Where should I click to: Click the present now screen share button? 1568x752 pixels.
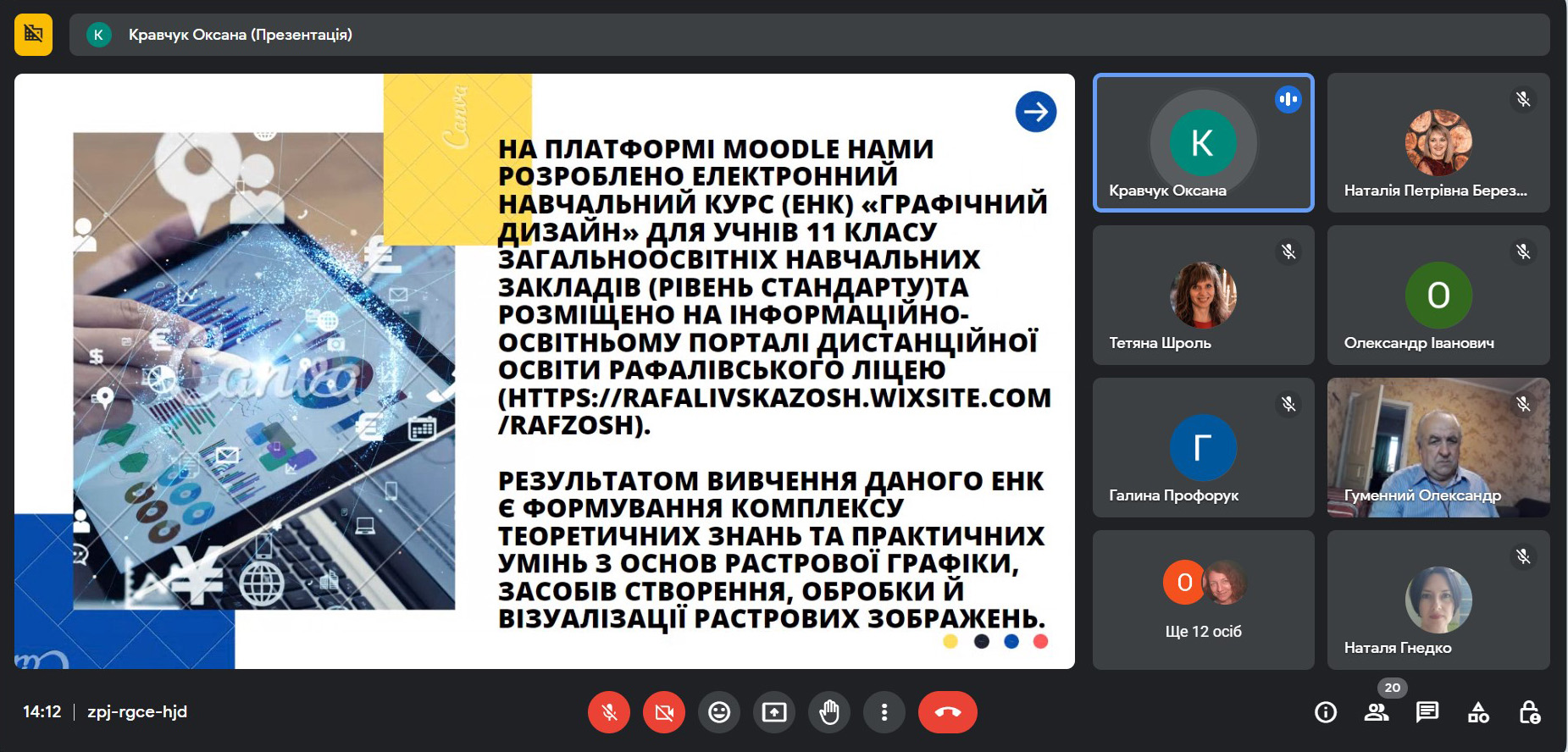coord(774,712)
